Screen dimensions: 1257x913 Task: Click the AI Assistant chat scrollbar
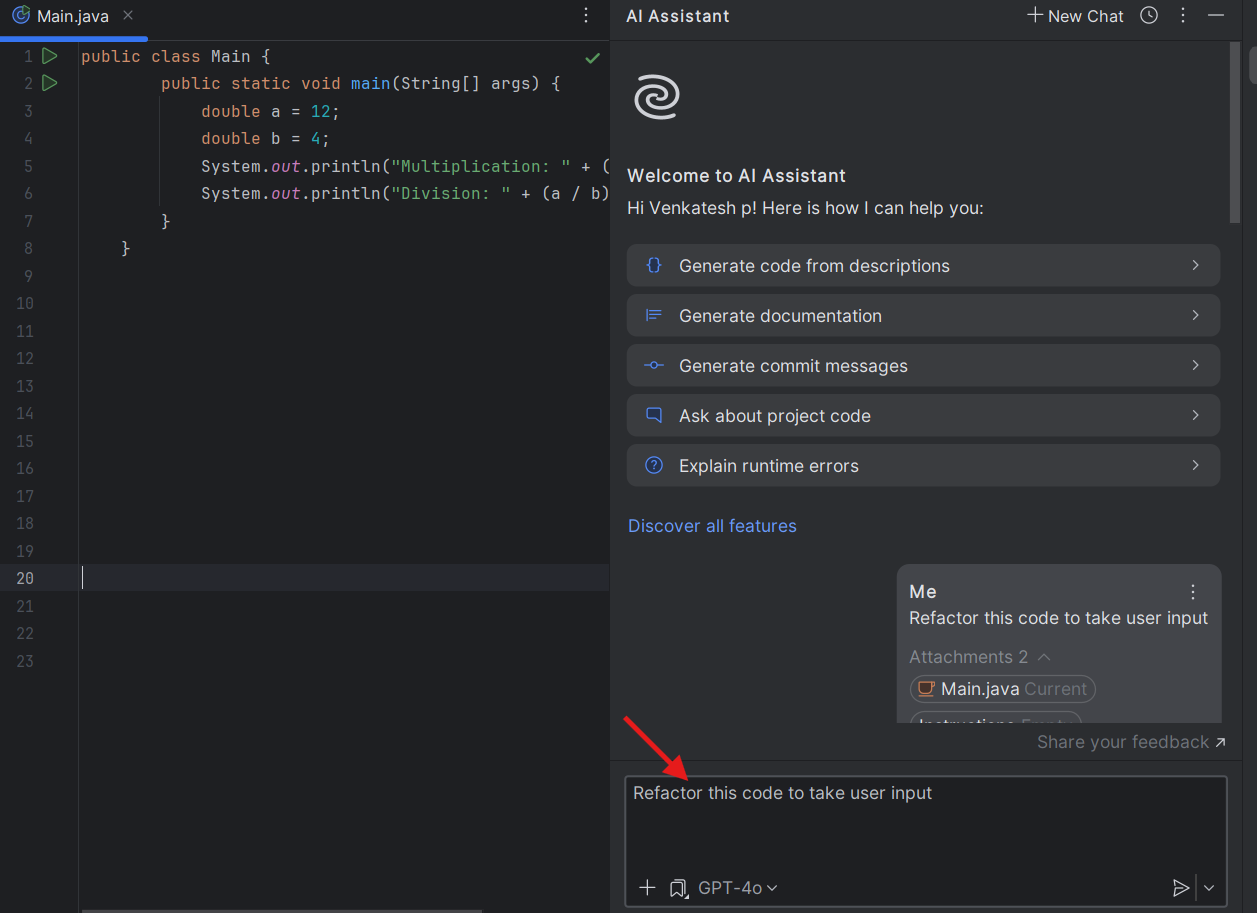coord(1234,132)
